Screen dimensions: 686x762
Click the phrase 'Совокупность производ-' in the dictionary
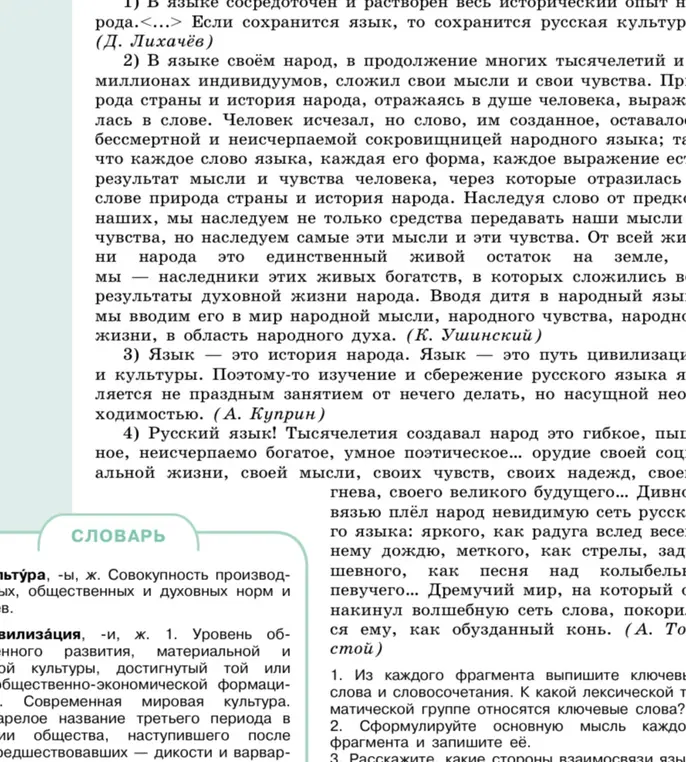point(199,575)
